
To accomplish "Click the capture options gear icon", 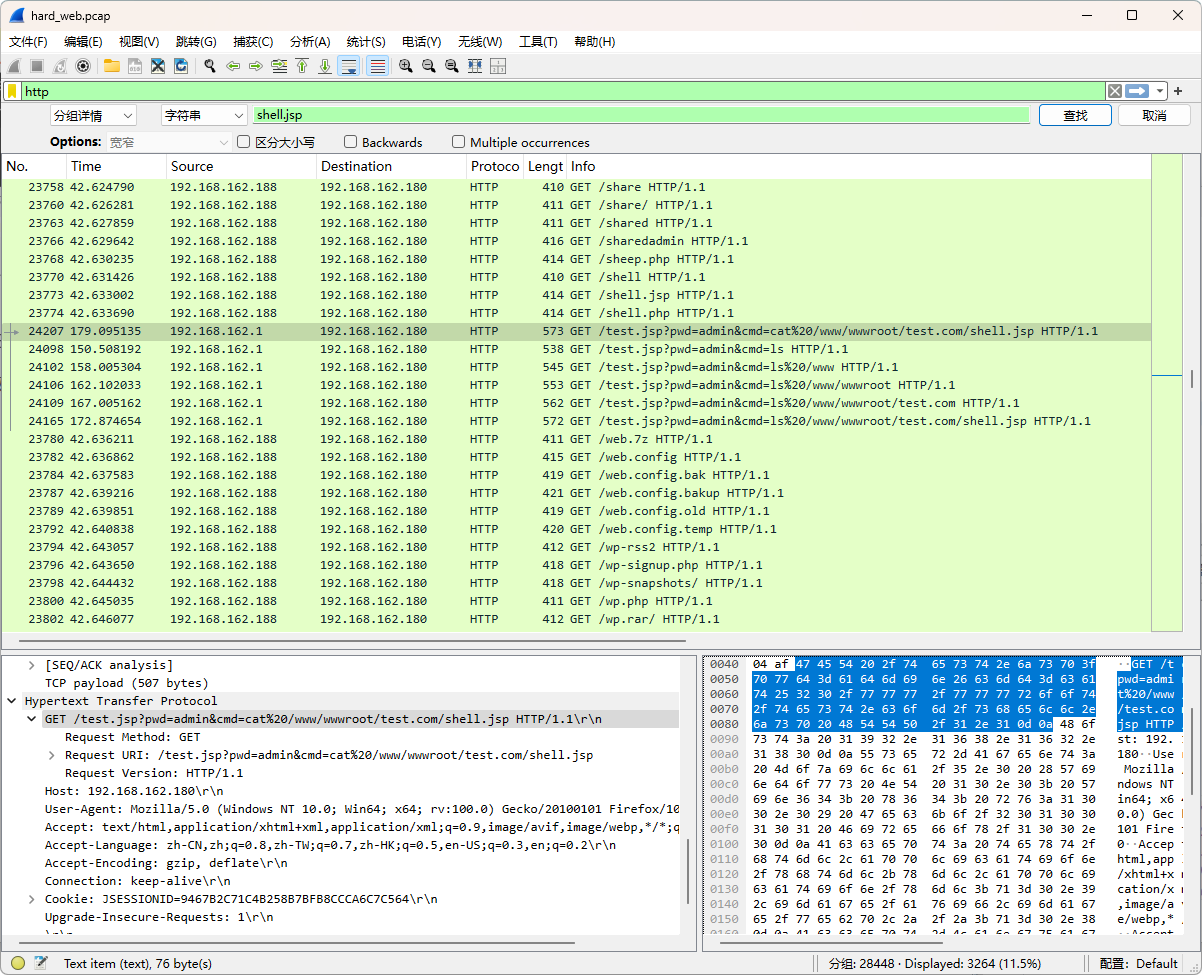I will [83, 66].
